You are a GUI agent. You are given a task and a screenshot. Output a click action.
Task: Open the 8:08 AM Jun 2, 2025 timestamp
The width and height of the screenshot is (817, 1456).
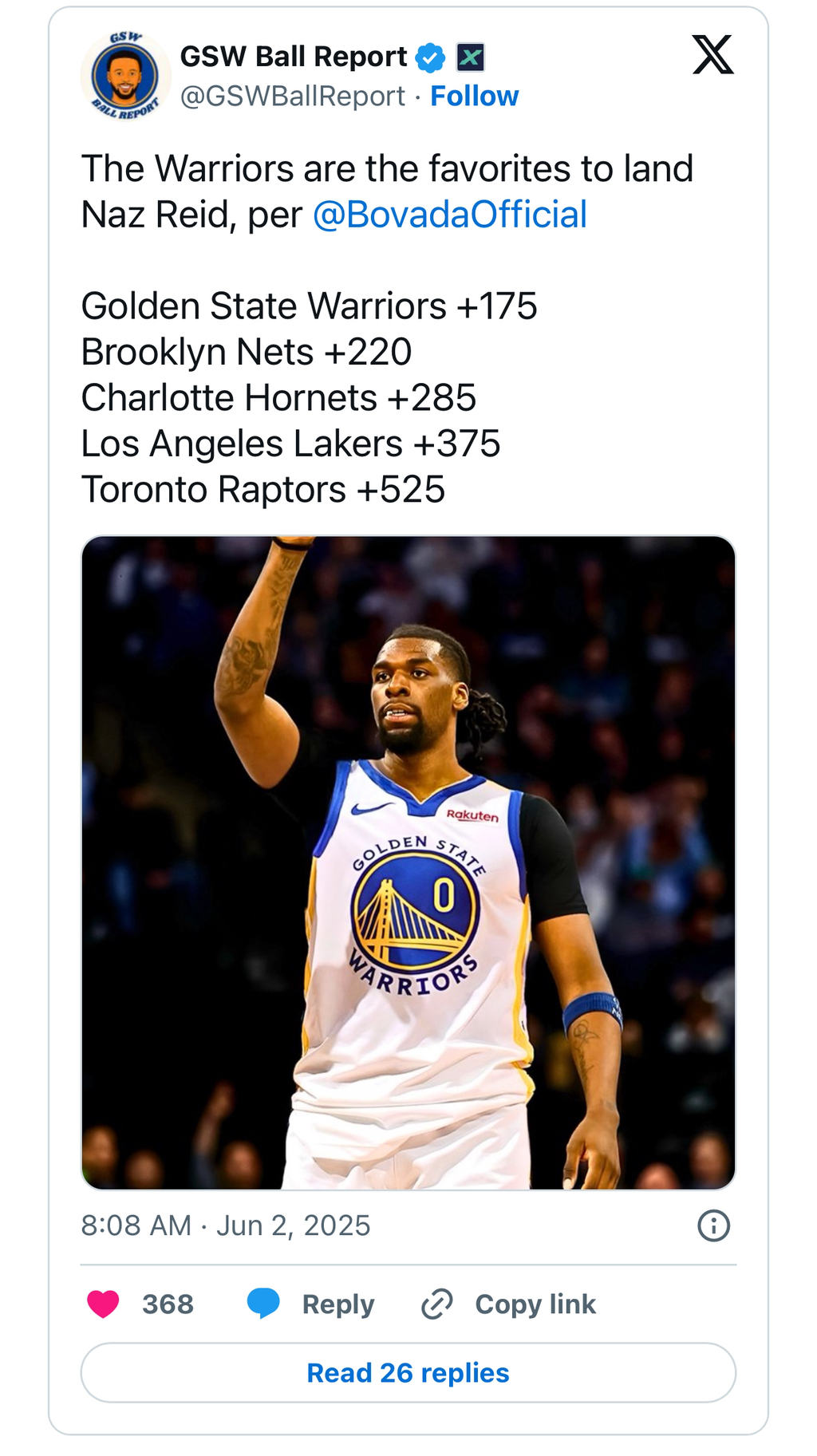[x=226, y=1225]
